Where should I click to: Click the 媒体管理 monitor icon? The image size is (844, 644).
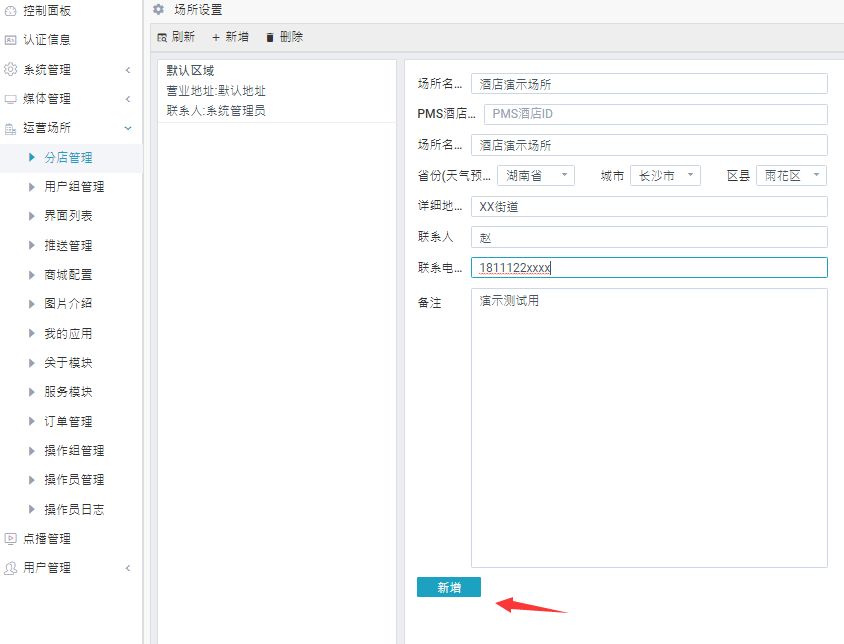[10, 99]
